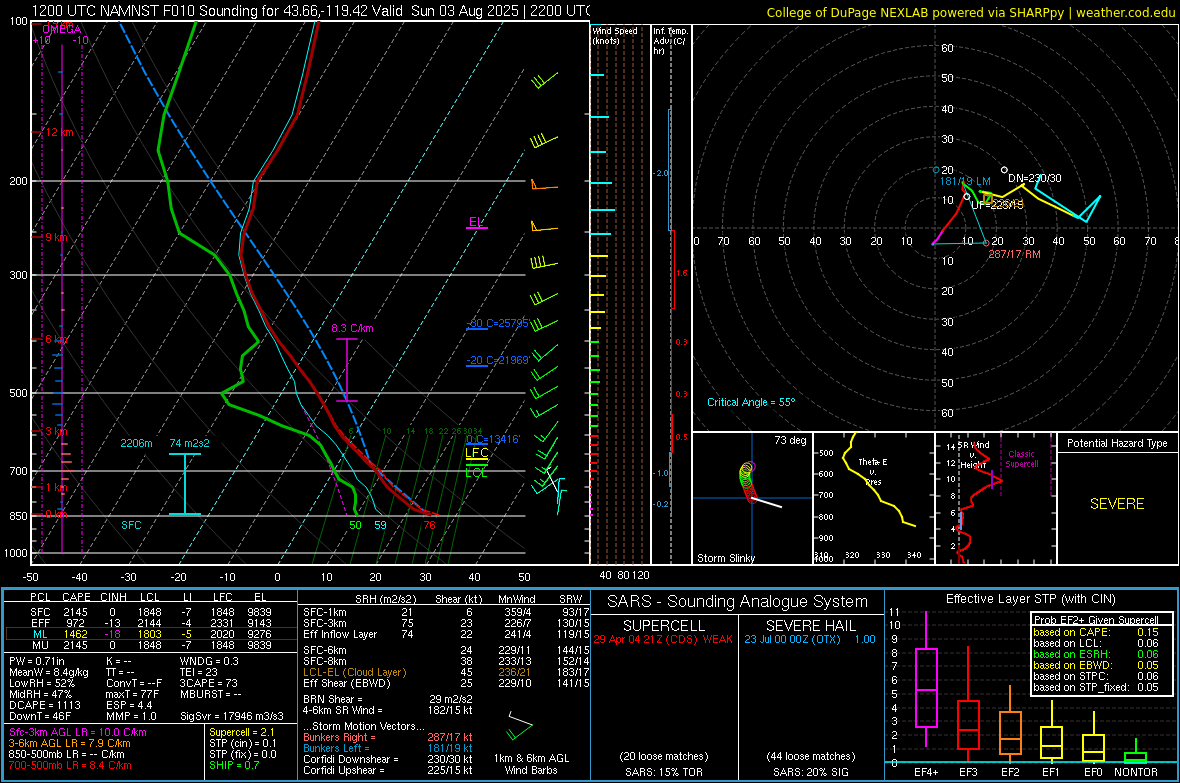Select the highlighted ML parcel row

coord(151,634)
